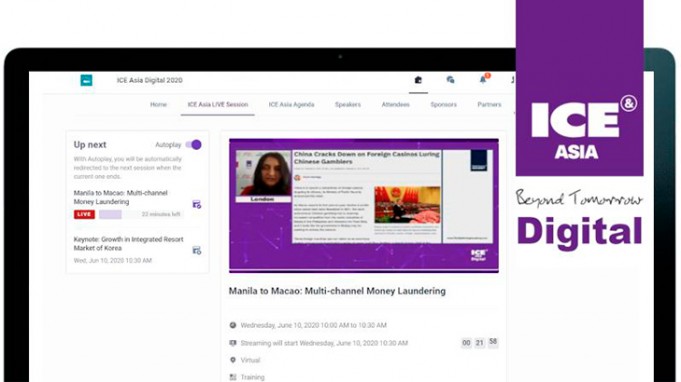The width and height of the screenshot is (681, 382).
Task: Toggle the Autoplay switch off
Action: (x=193, y=145)
